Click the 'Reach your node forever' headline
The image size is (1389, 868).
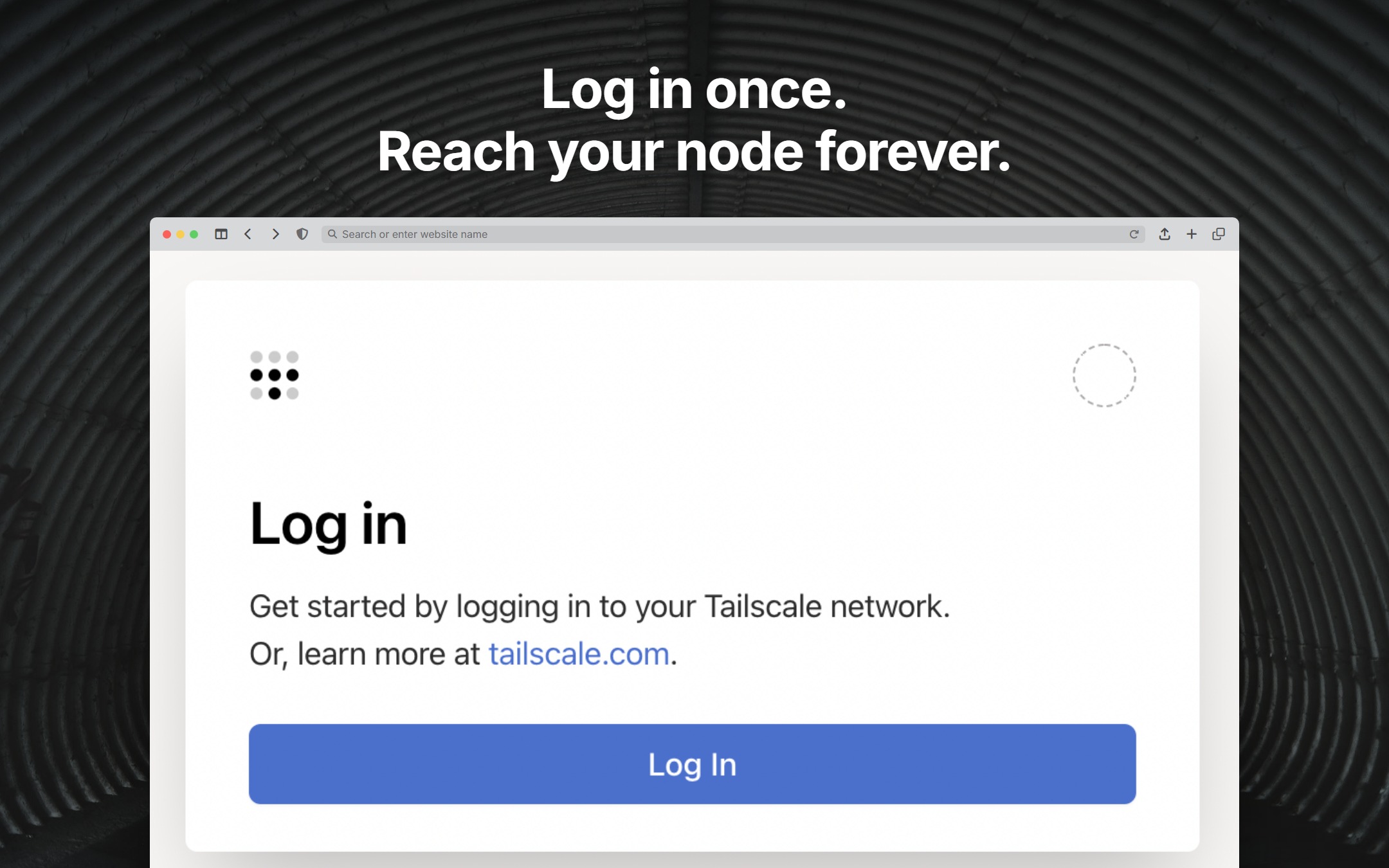(694, 152)
